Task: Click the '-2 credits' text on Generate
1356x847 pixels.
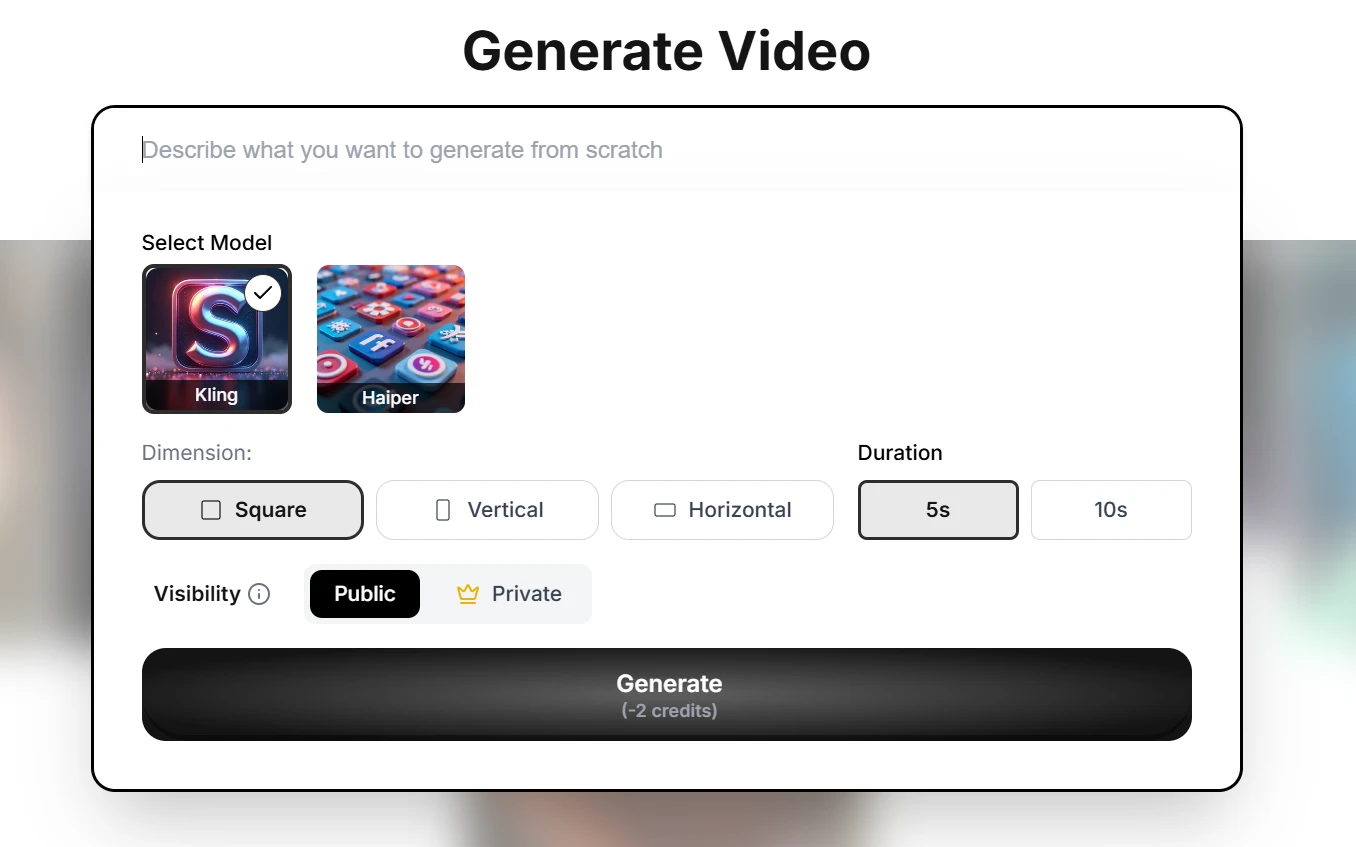Action: tap(669, 712)
